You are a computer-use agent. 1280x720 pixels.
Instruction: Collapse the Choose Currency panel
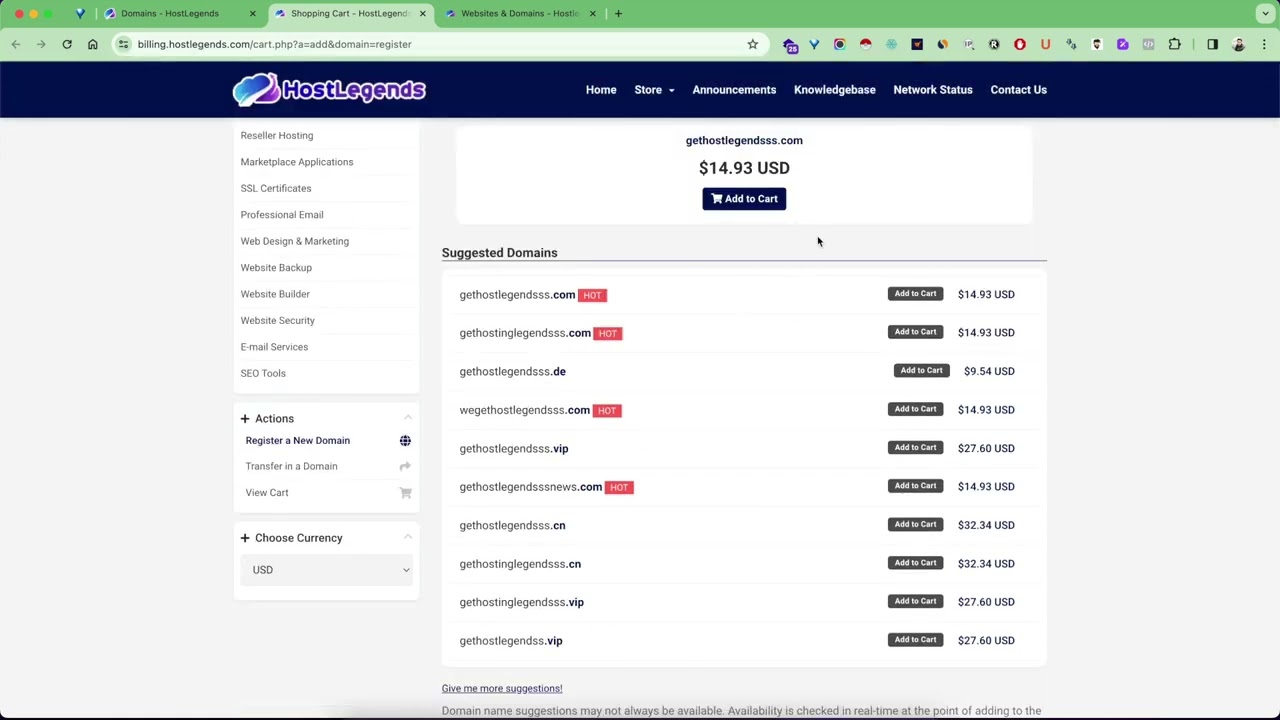click(x=407, y=538)
